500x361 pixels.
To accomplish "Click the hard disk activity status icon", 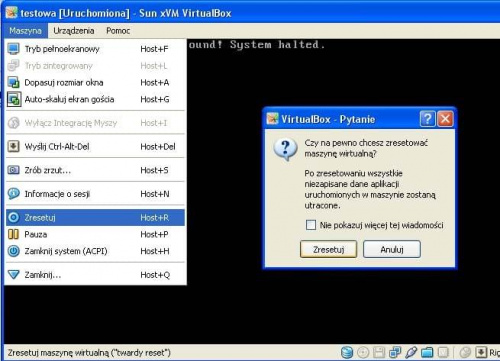I will click(347, 352).
